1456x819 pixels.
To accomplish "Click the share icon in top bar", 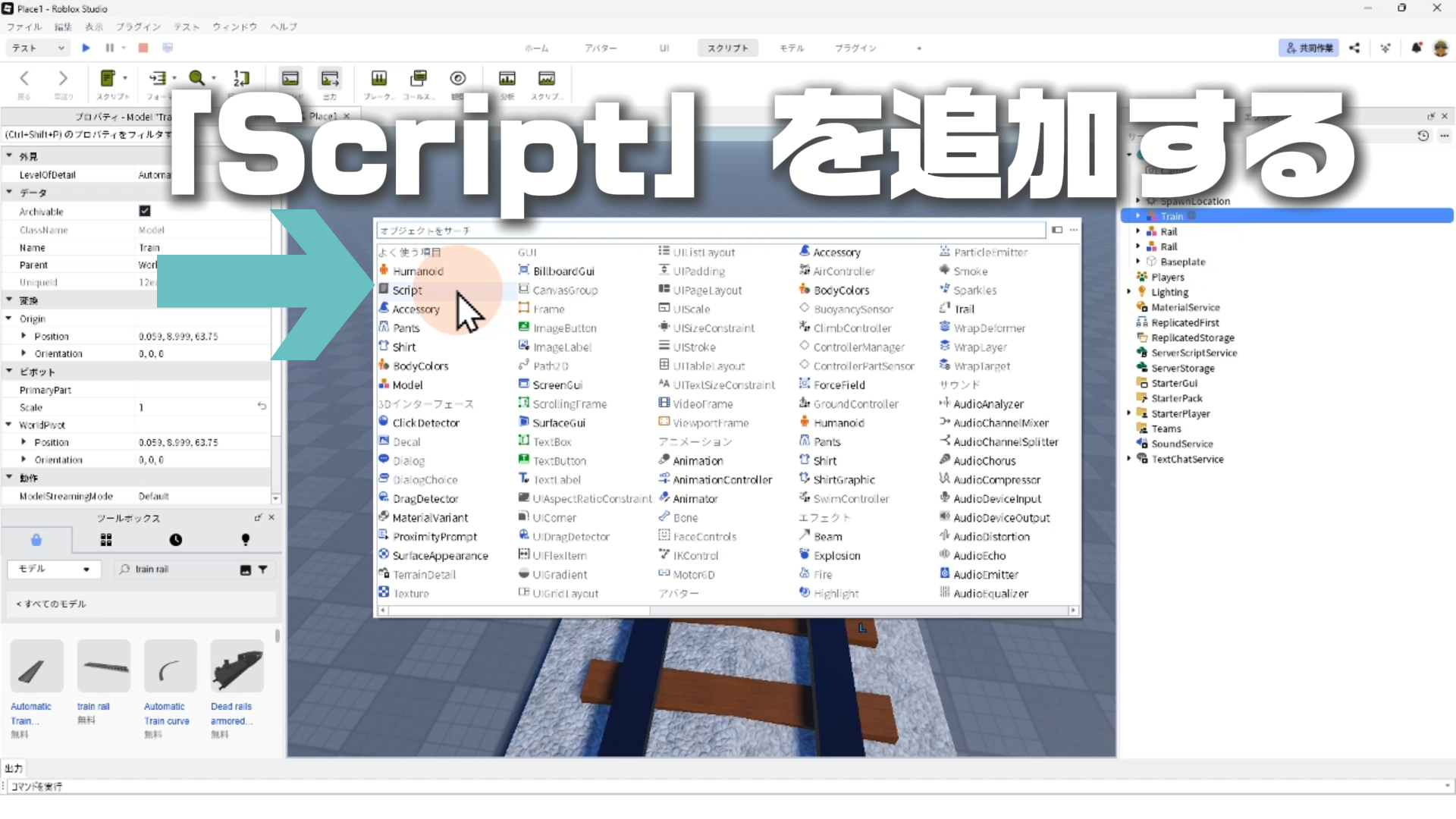I will pyautogui.click(x=1354, y=48).
